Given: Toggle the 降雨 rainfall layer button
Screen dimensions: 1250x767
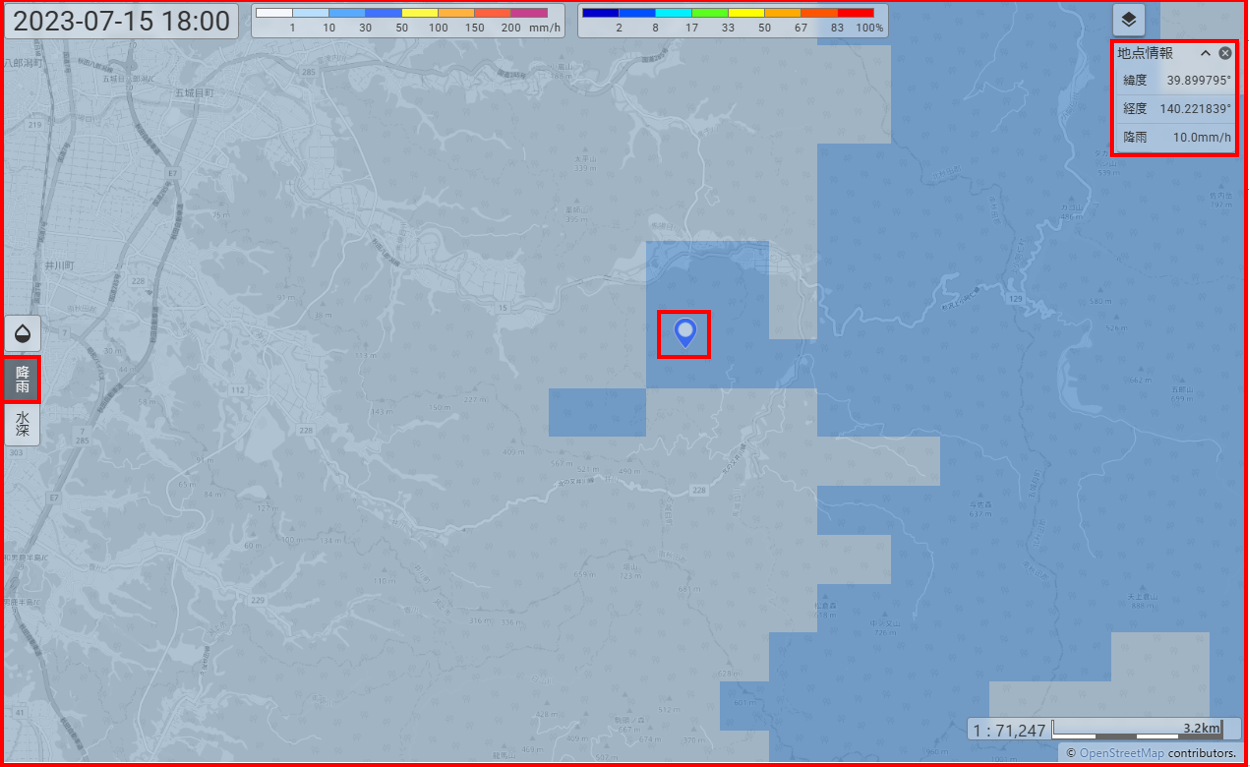Looking at the screenshot, I should tap(22, 380).
